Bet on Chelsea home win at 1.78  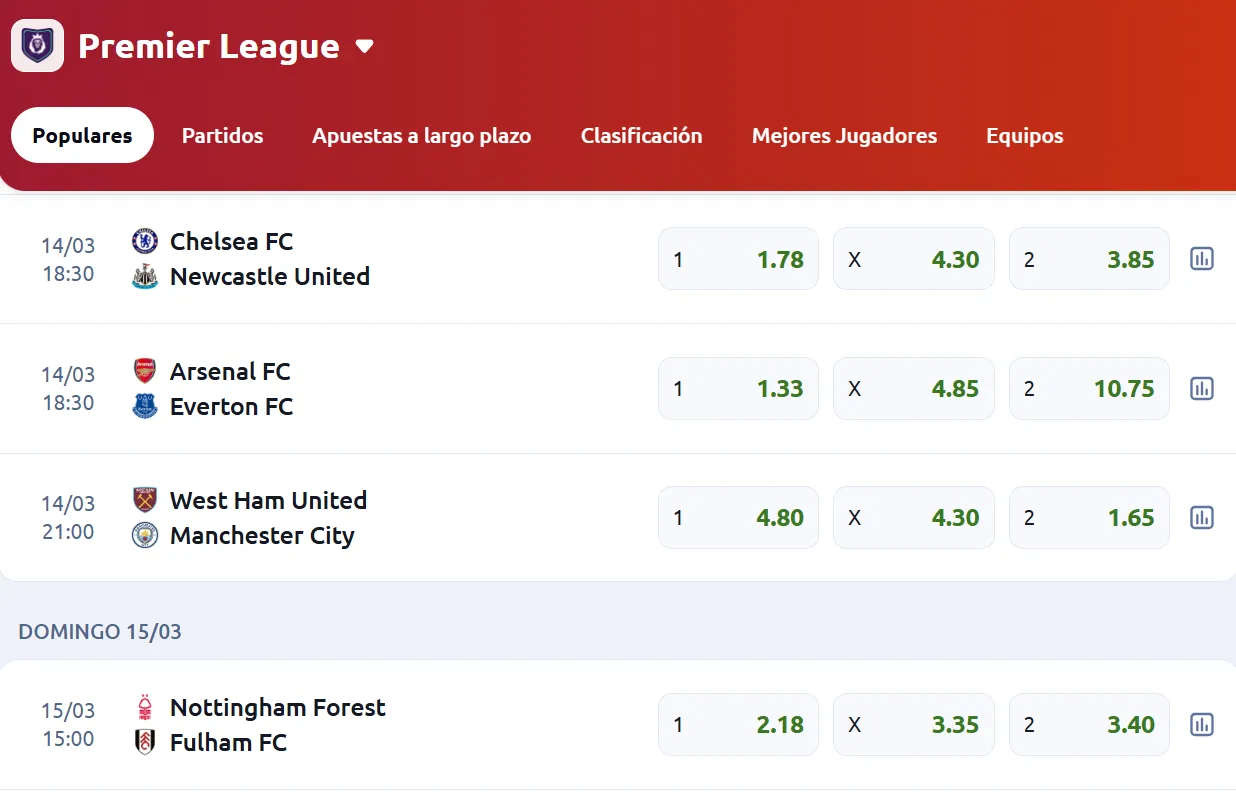738,259
